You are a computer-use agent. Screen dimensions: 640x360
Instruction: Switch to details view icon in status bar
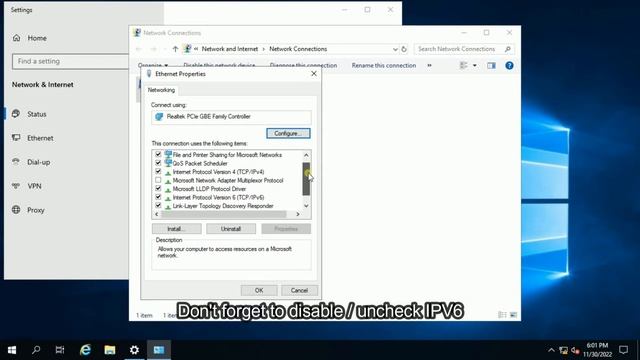(502, 315)
